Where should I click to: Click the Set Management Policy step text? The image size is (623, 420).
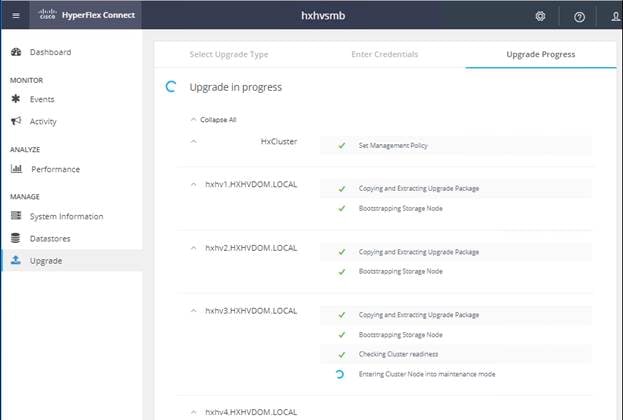(393, 145)
